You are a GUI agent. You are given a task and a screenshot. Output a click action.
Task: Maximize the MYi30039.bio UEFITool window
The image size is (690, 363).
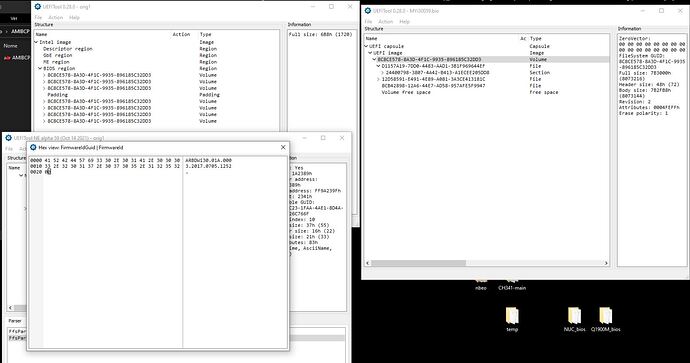(x=661, y=11)
